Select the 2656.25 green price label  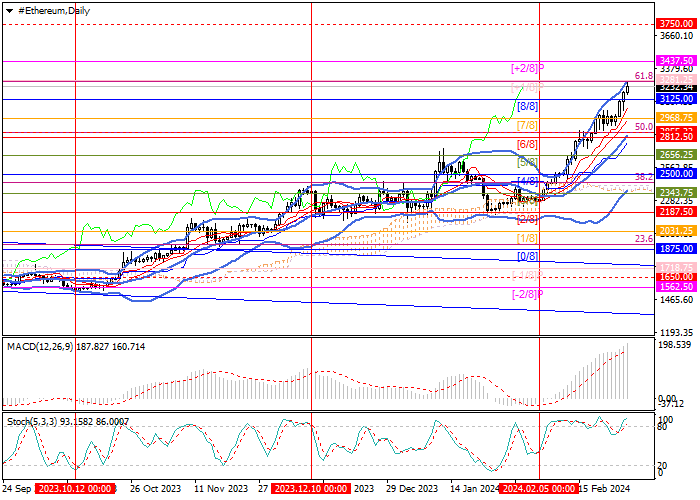[675, 154]
